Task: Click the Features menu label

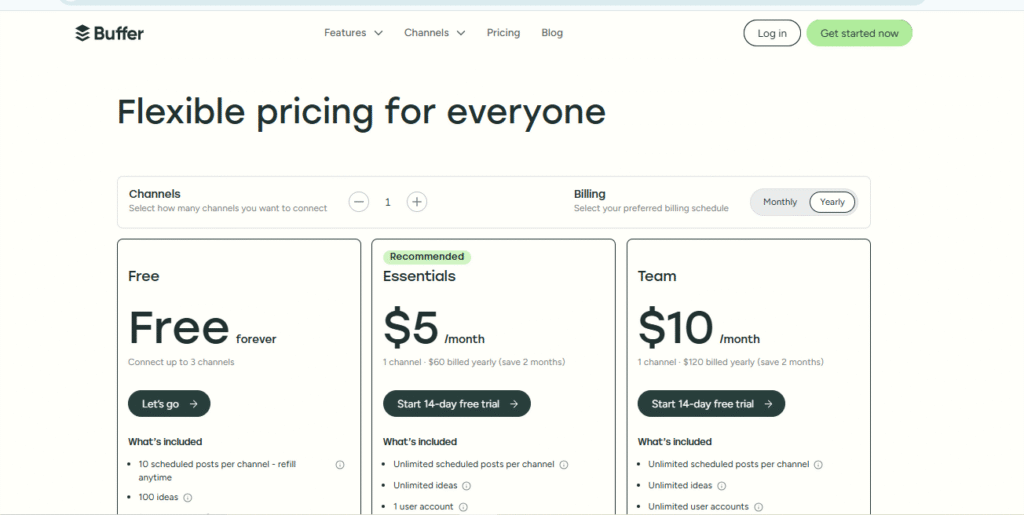Action: 345,33
